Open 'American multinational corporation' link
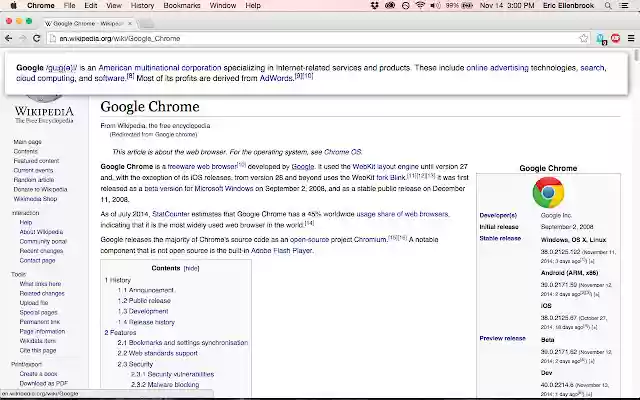This screenshot has width=640, height=400. (x=160, y=68)
